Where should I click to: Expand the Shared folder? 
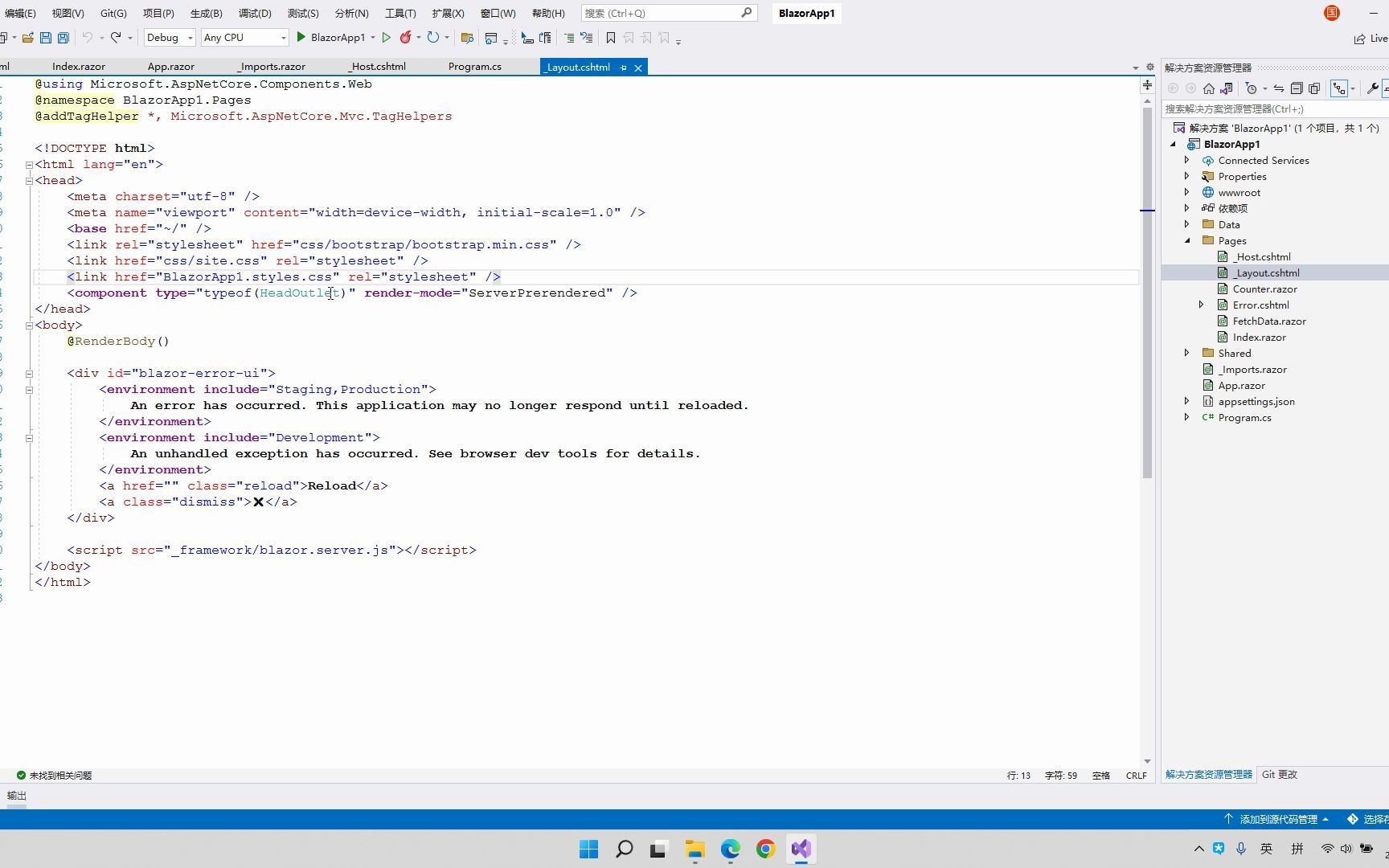pos(1186,353)
